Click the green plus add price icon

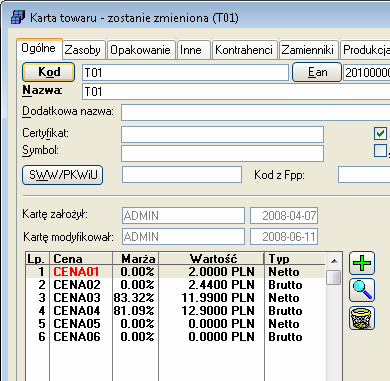[362, 263]
